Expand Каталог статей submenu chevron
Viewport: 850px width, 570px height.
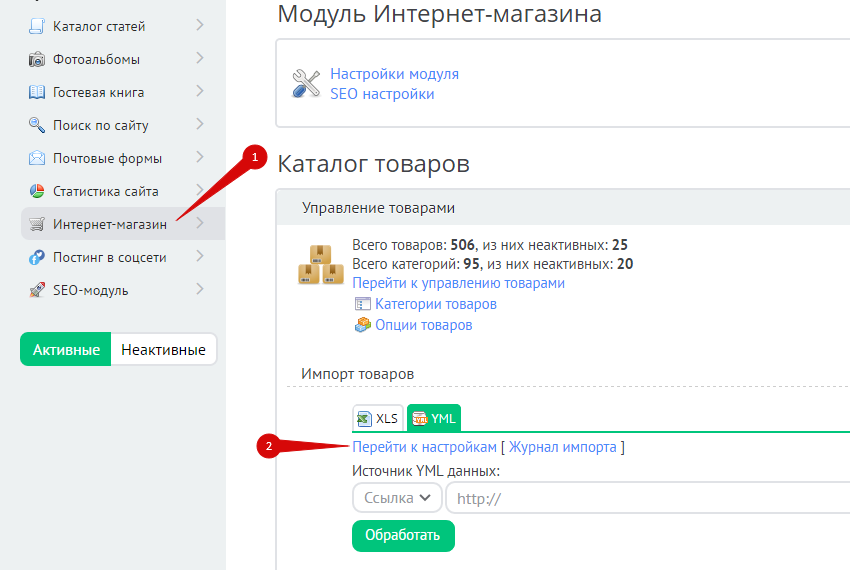[200, 25]
